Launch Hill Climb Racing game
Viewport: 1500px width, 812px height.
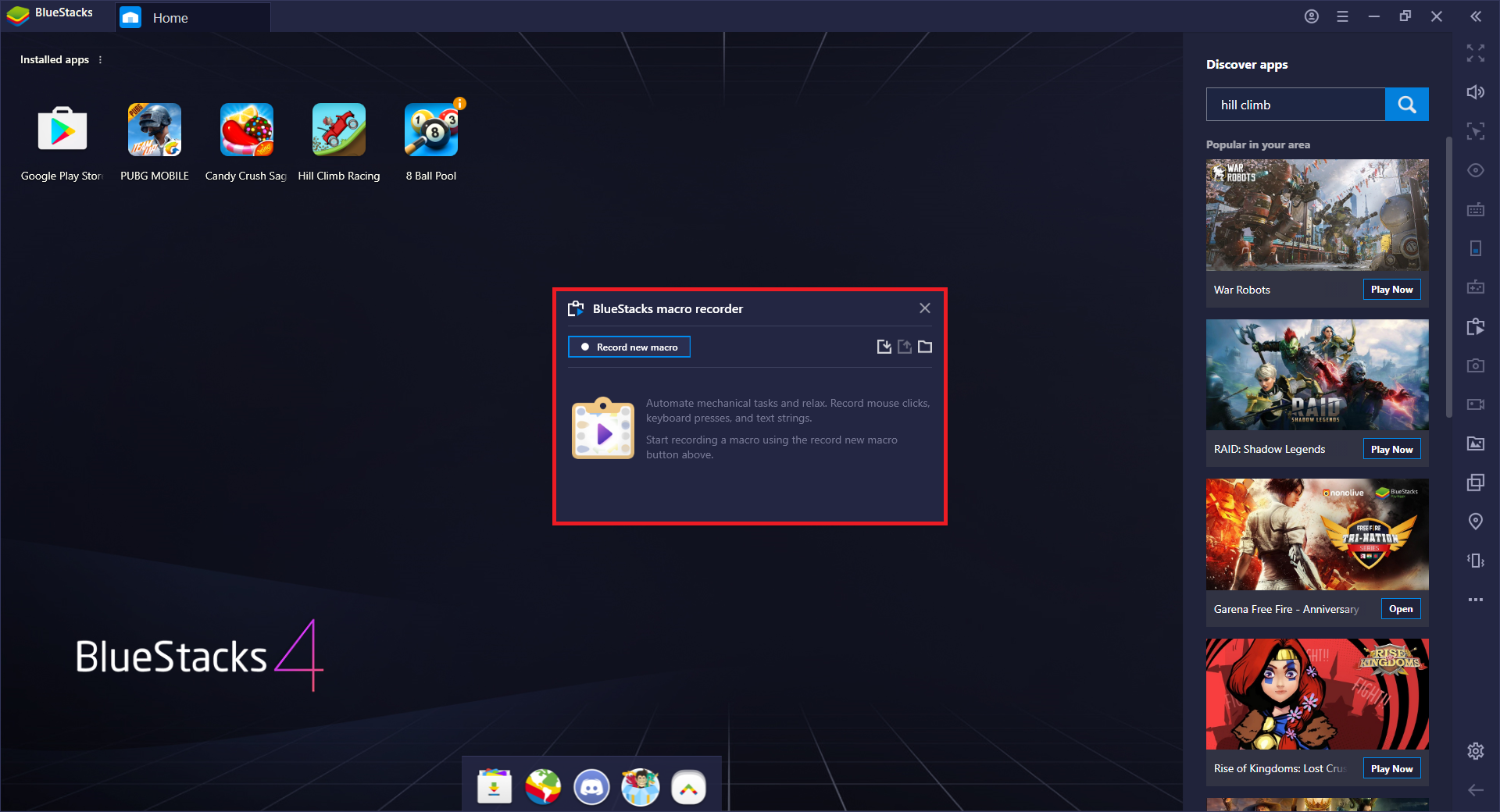339,130
